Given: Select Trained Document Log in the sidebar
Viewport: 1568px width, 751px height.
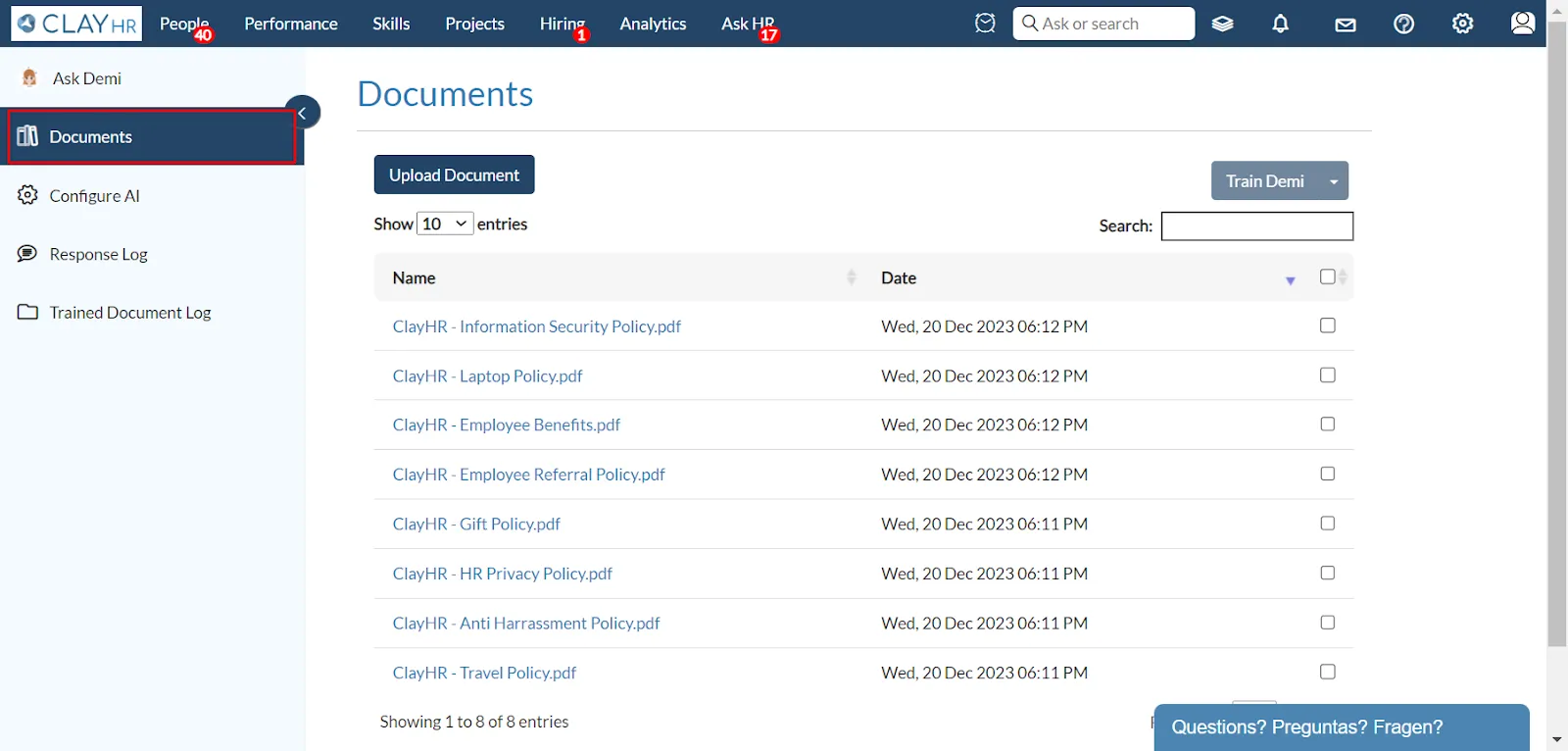Looking at the screenshot, I should point(130,312).
